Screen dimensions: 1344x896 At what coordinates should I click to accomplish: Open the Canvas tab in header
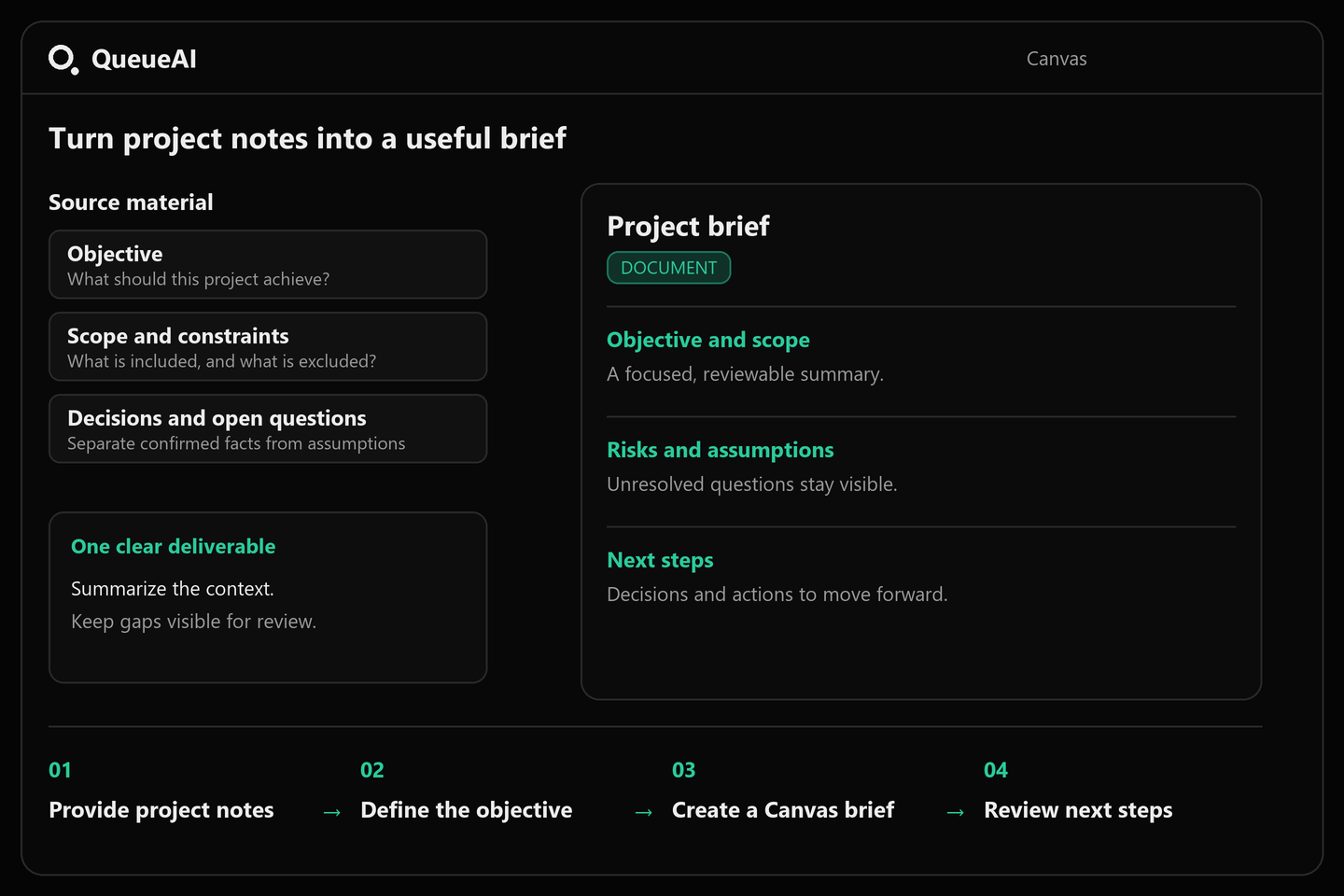[1057, 59]
